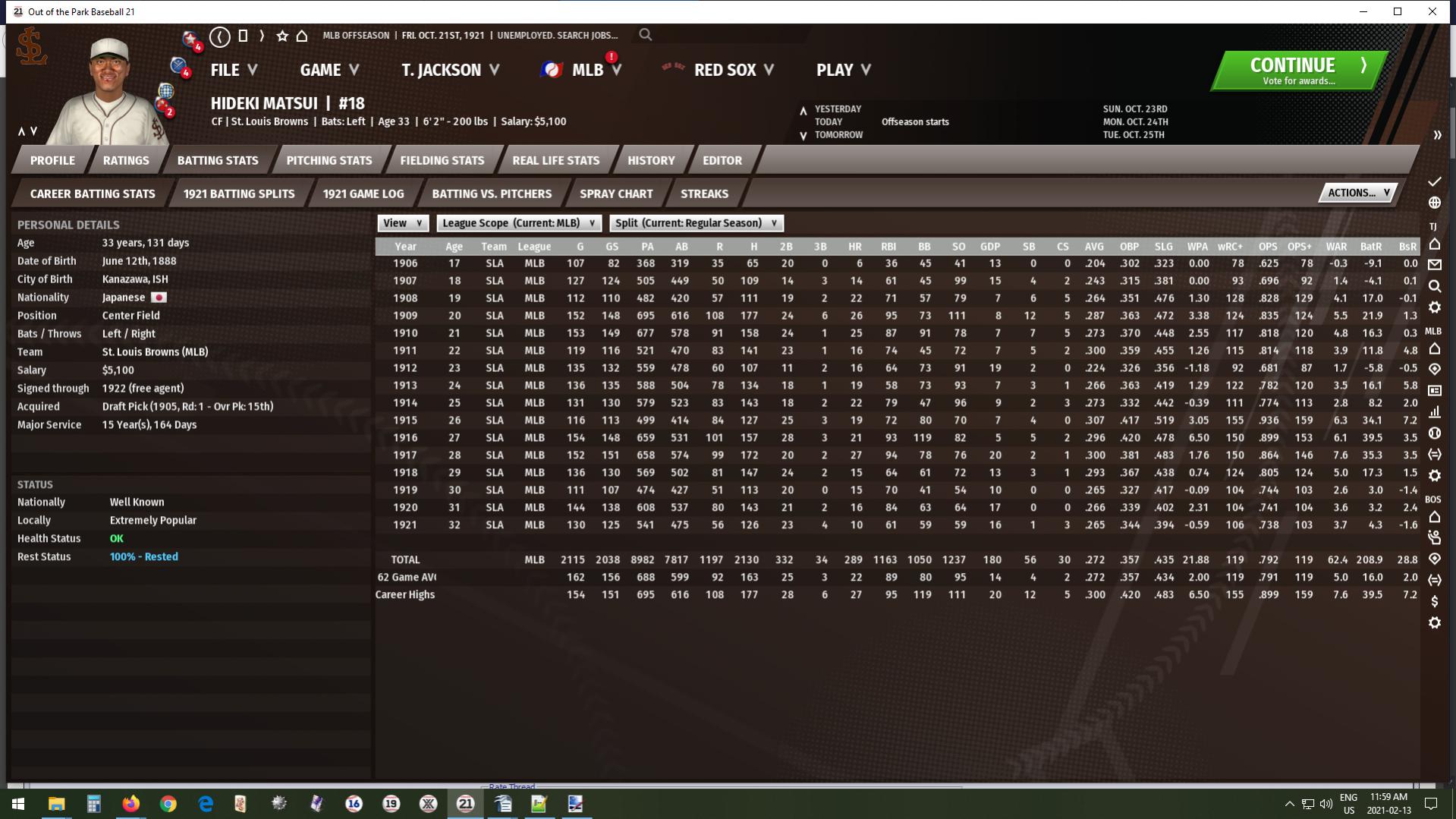Click the baseball icon in the MLB sidebar group
1456x819 pixels.
pyautogui.click(x=1434, y=433)
